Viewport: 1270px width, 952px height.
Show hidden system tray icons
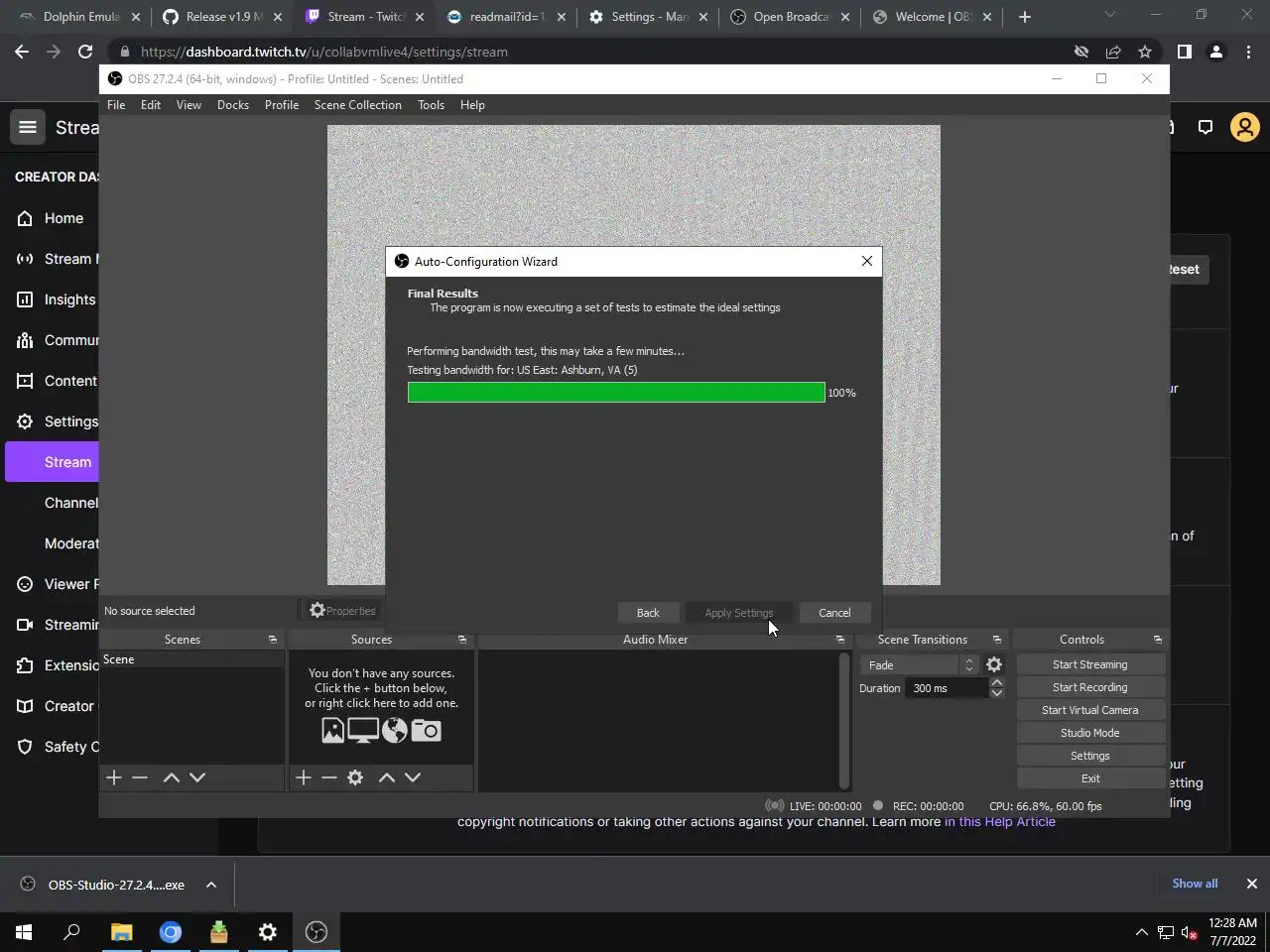[1141, 932]
